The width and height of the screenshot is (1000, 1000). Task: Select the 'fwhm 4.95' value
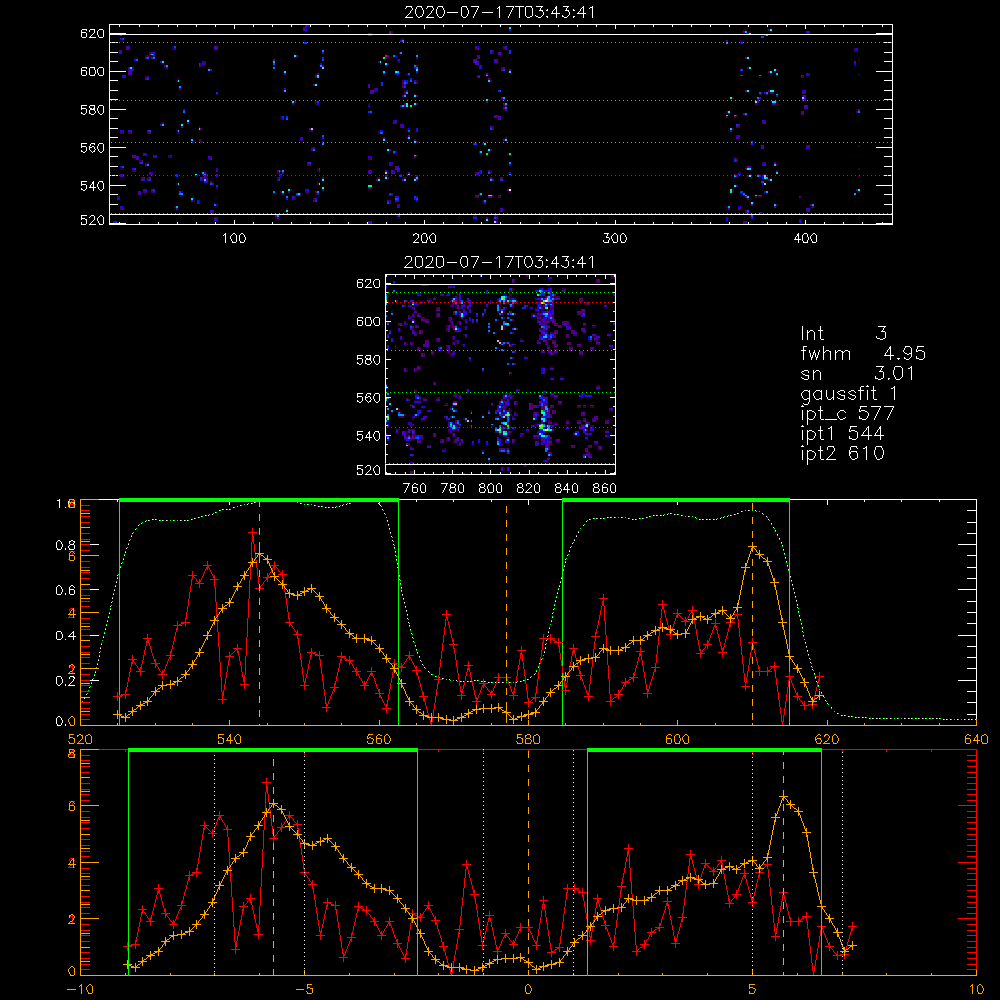coord(863,353)
